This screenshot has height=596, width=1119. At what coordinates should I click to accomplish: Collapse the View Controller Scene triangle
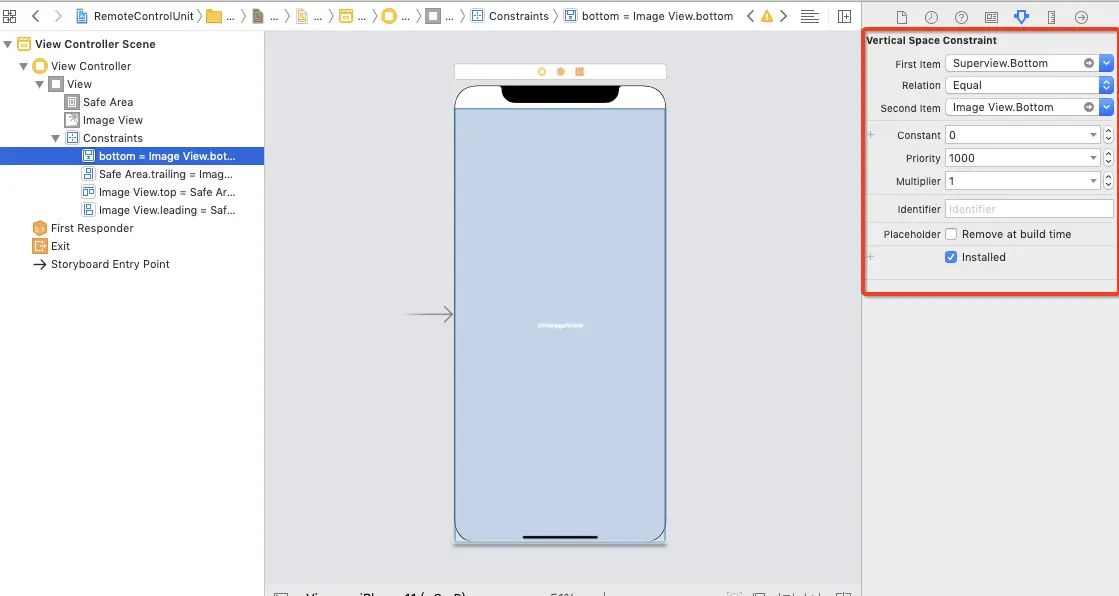coord(8,44)
